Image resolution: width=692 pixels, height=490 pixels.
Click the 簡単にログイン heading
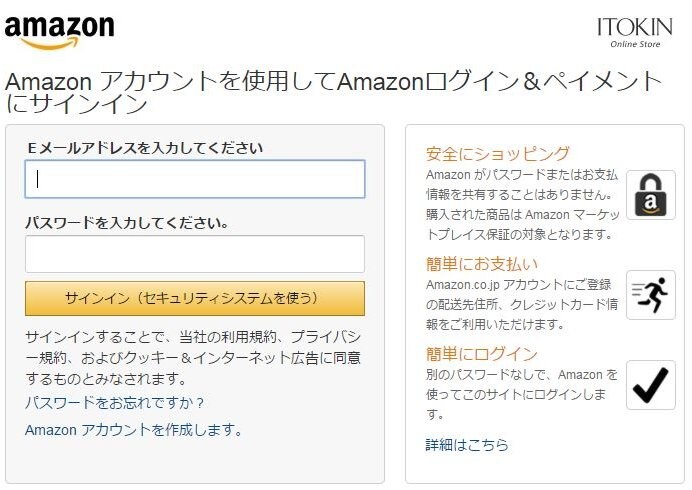481,354
